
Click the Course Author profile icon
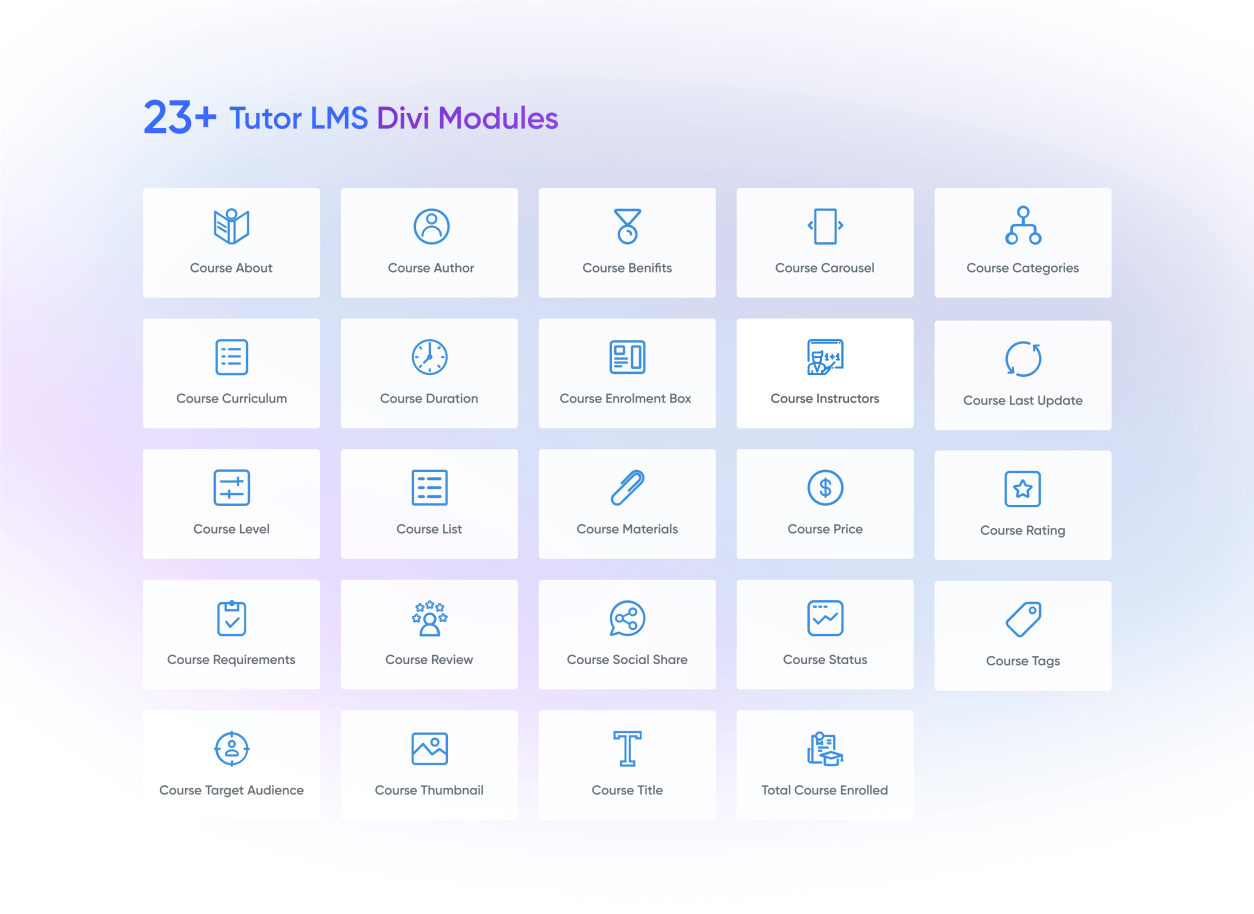click(429, 225)
